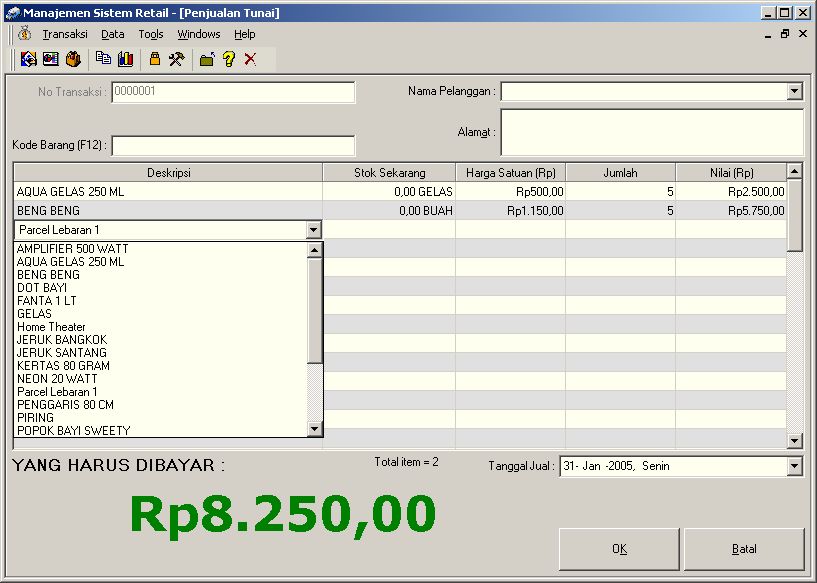Click the copy documents toolbar icon
The image size is (817, 583).
[x=103, y=59]
